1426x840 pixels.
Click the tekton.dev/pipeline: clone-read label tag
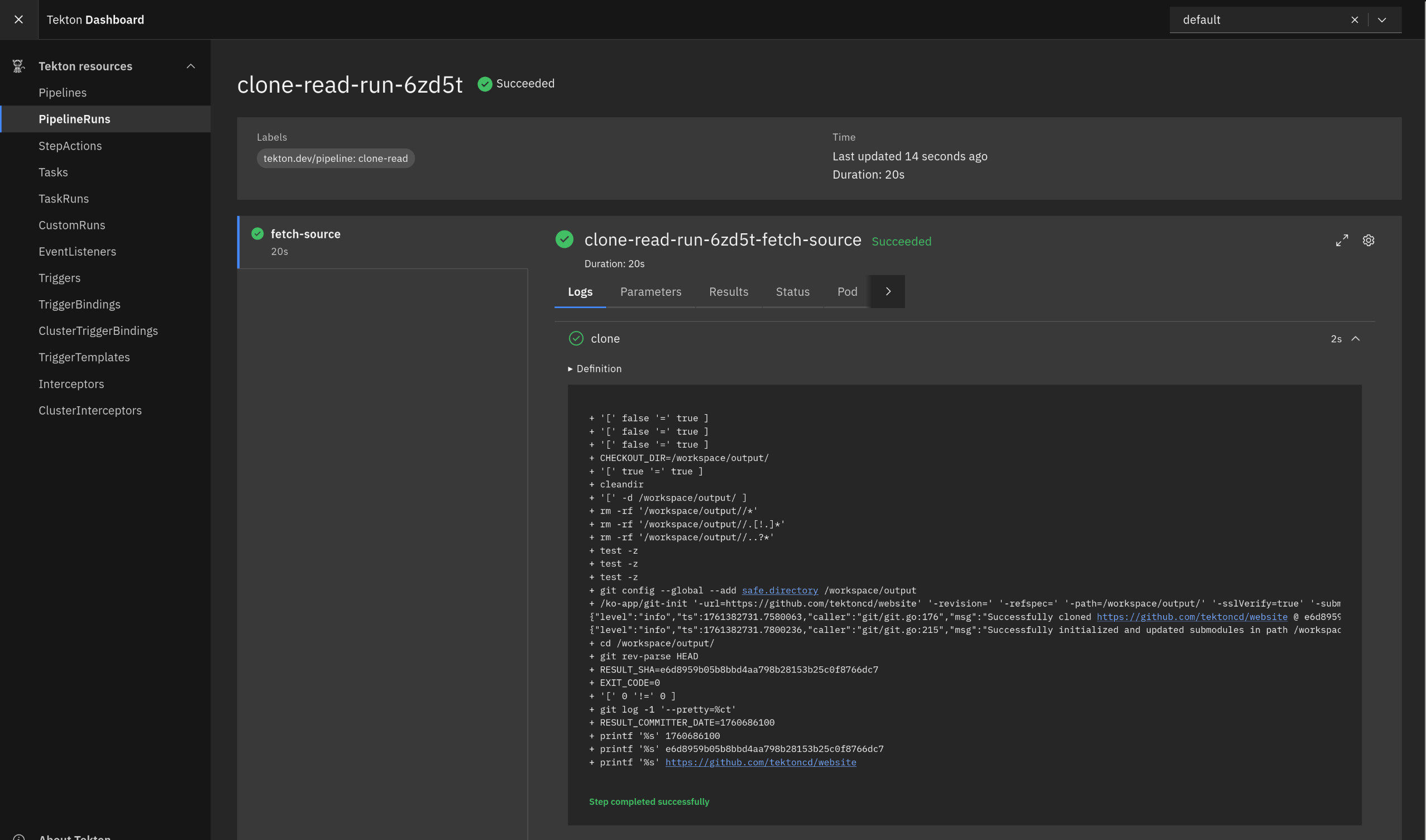(x=335, y=159)
